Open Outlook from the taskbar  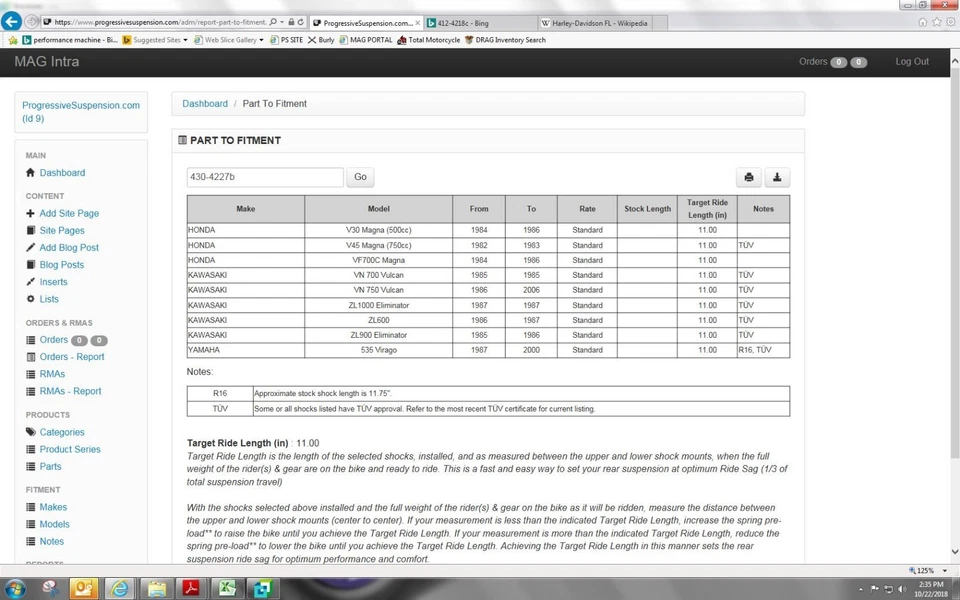tap(84, 588)
